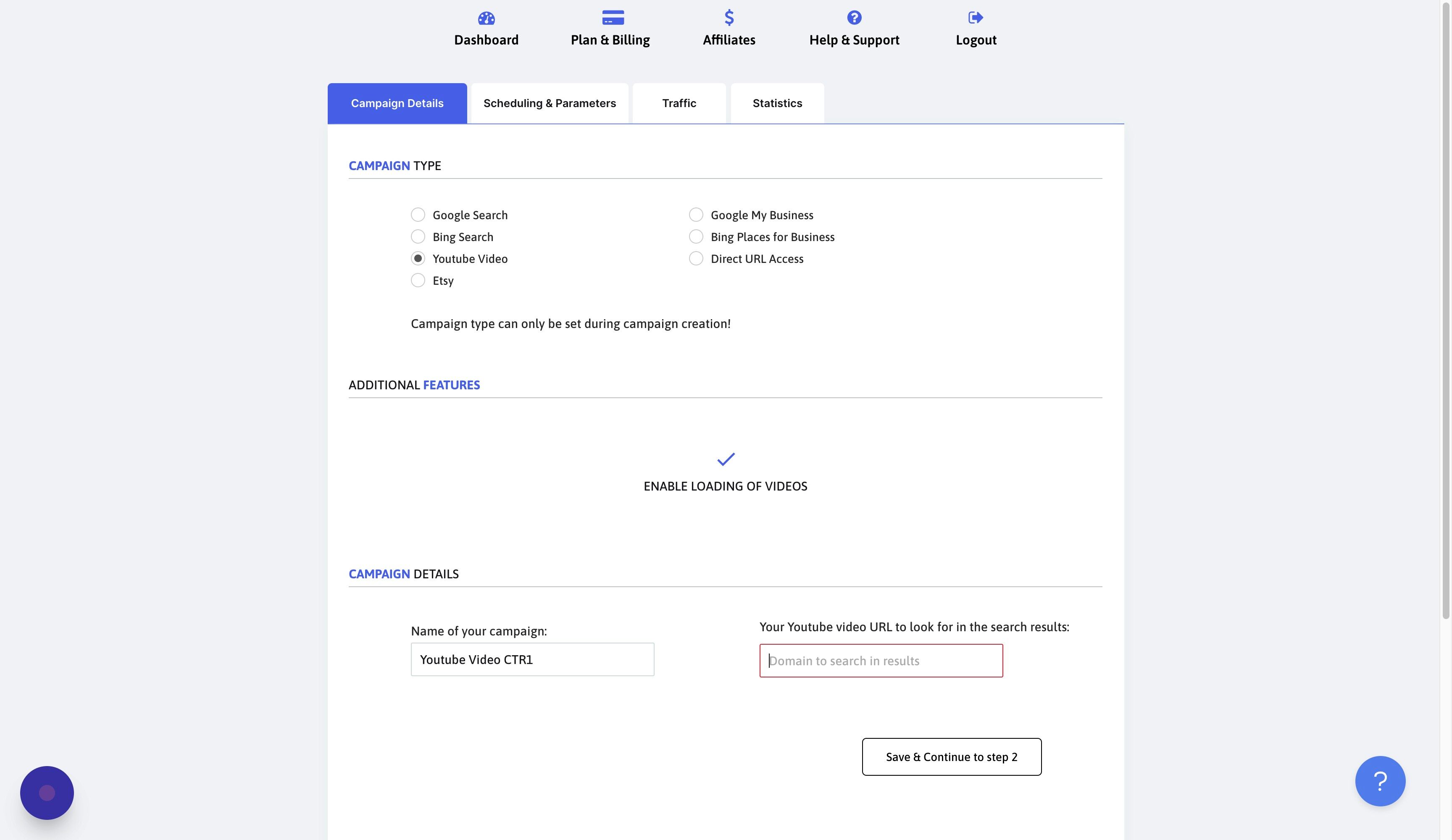The width and height of the screenshot is (1452, 840).
Task: Click the Help & Support question mark icon
Action: coord(854,18)
